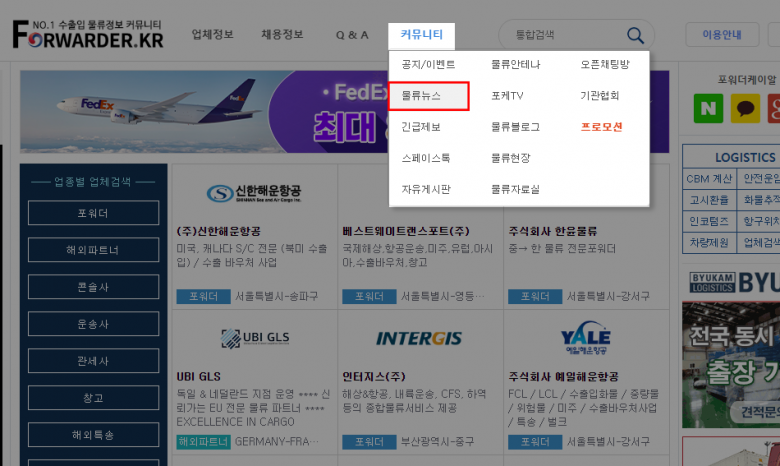Open the 인코텀즈 logistics tool
Viewport: 780px width, 466px height.
709,221
